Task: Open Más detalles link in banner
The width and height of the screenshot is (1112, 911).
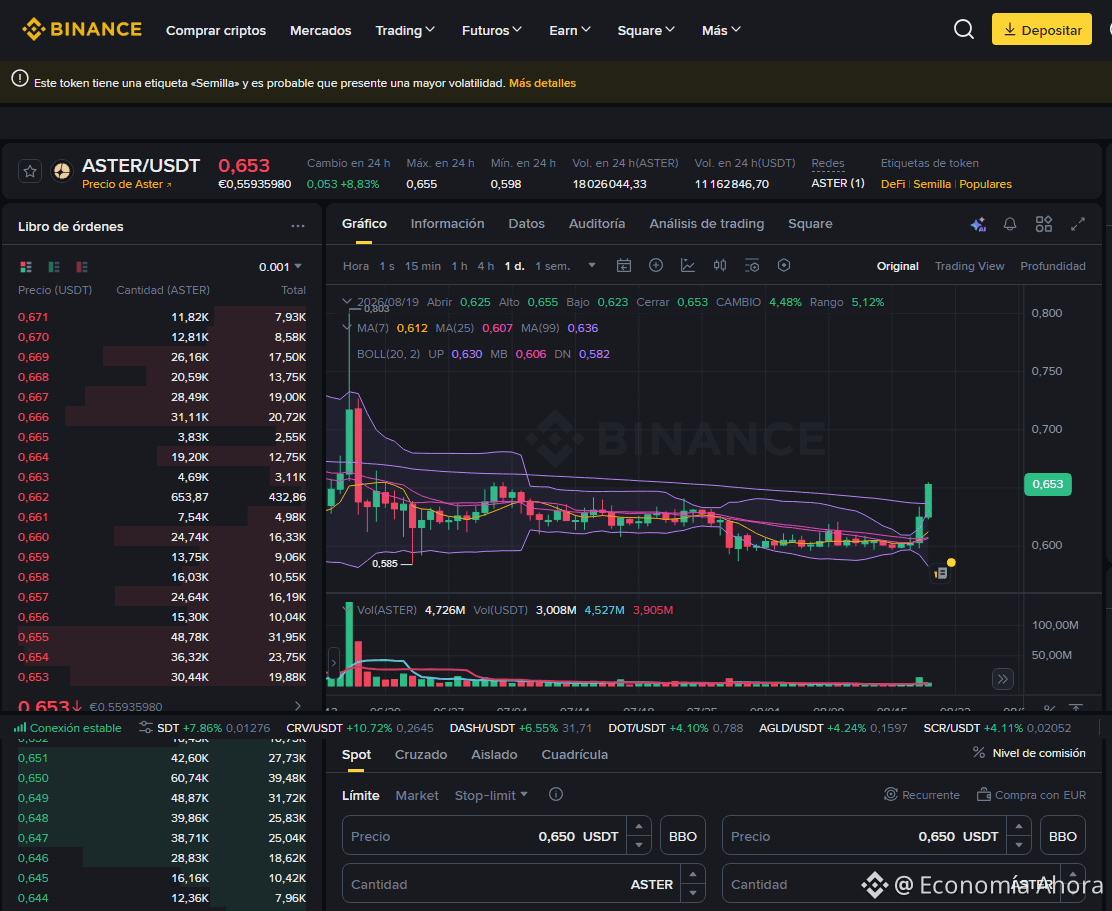Action: pos(543,83)
